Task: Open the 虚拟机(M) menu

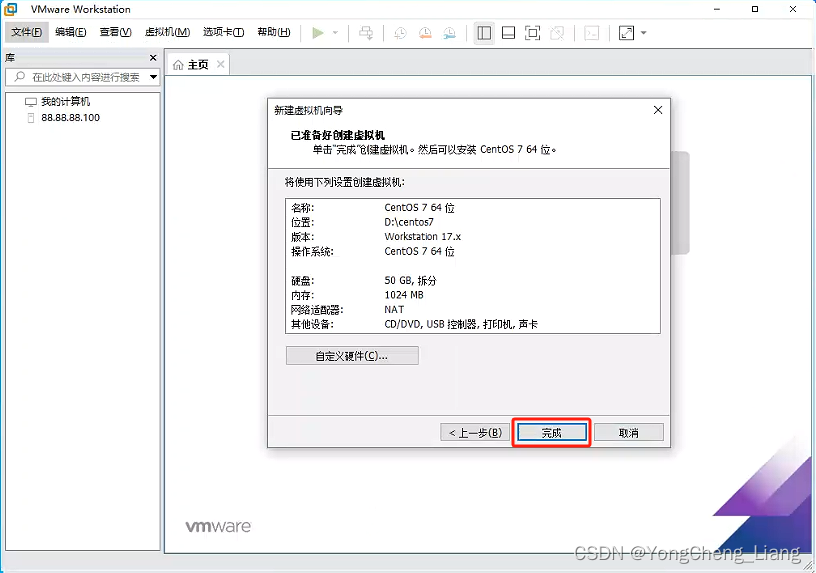Action: pyautogui.click(x=168, y=32)
